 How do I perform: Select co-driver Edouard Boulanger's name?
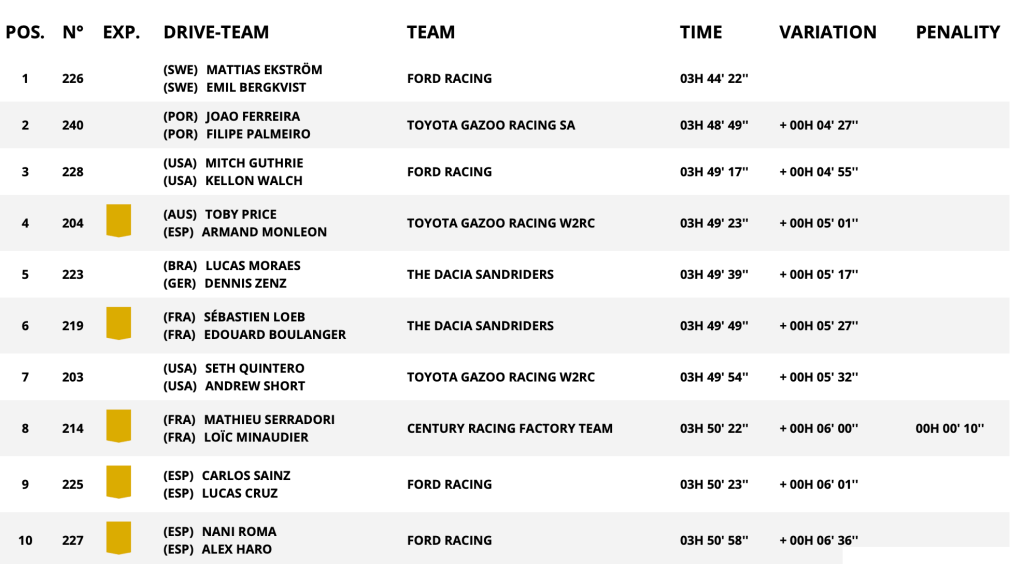pyautogui.click(x=275, y=334)
